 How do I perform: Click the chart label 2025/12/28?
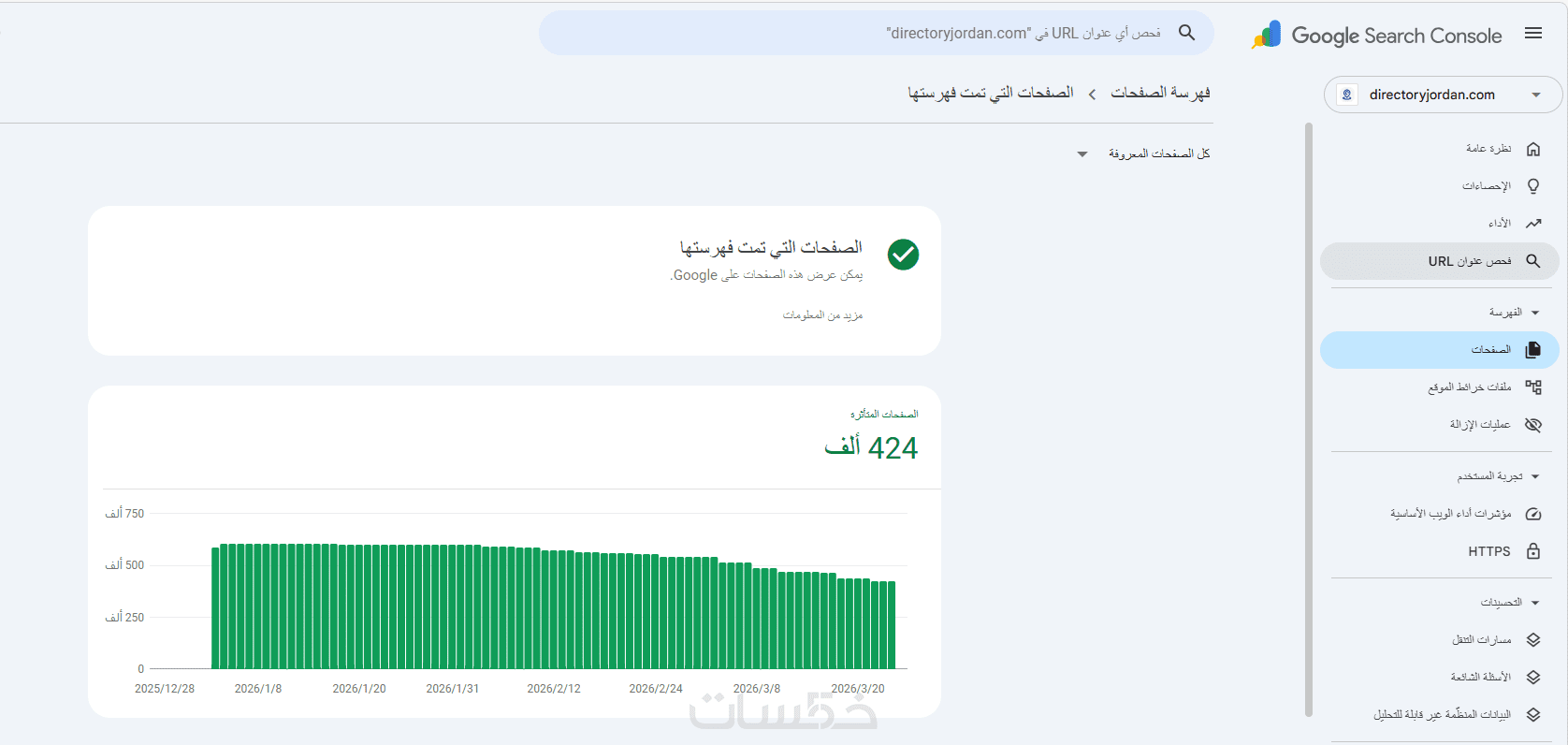click(x=165, y=689)
